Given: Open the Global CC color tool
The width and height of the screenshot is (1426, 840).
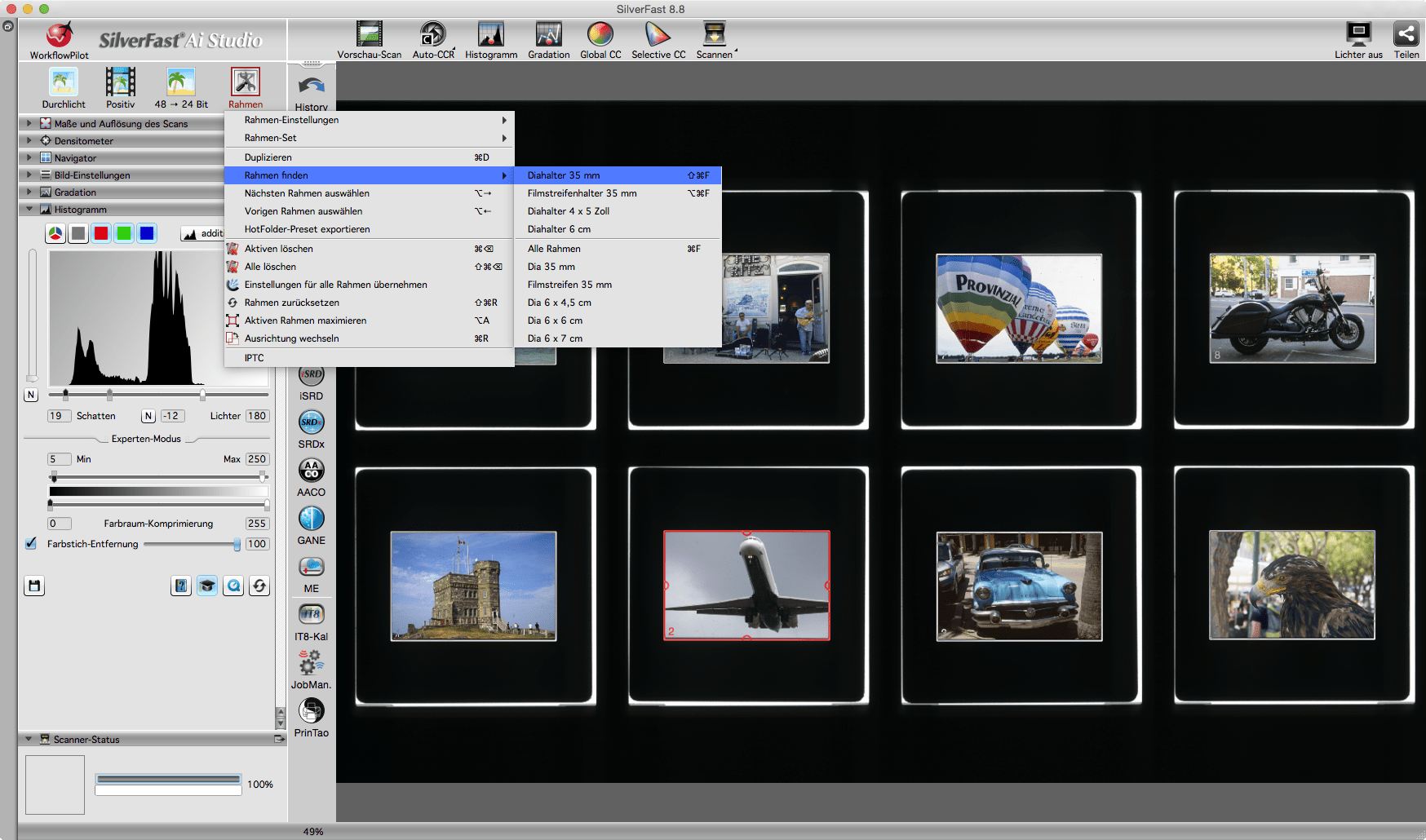Looking at the screenshot, I should pyautogui.click(x=600, y=34).
